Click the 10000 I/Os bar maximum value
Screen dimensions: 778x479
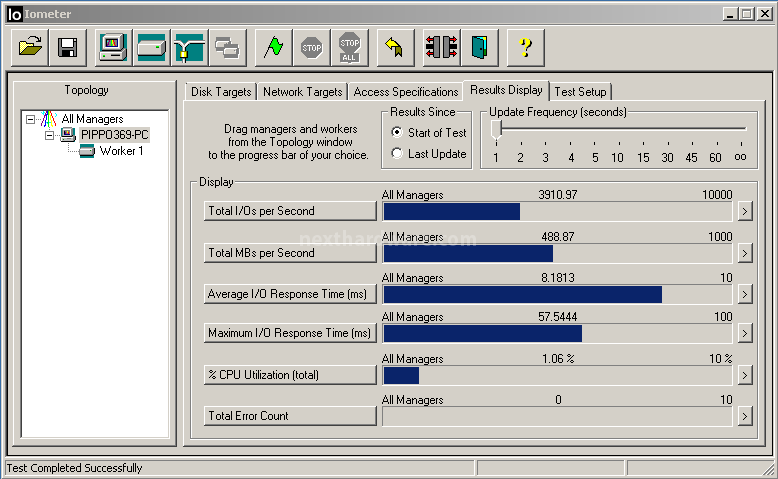717,195
